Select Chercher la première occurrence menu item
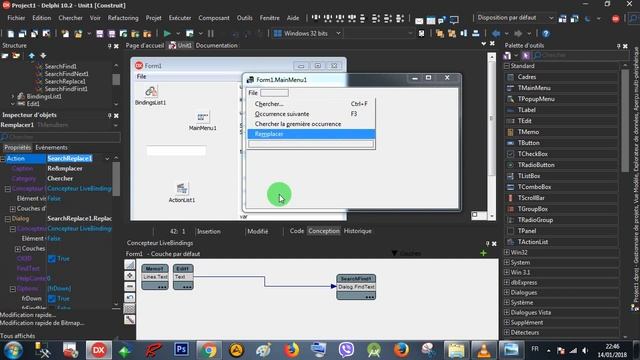Image resolution: width=640 pixels, height=360 pixels. [311, 124]
